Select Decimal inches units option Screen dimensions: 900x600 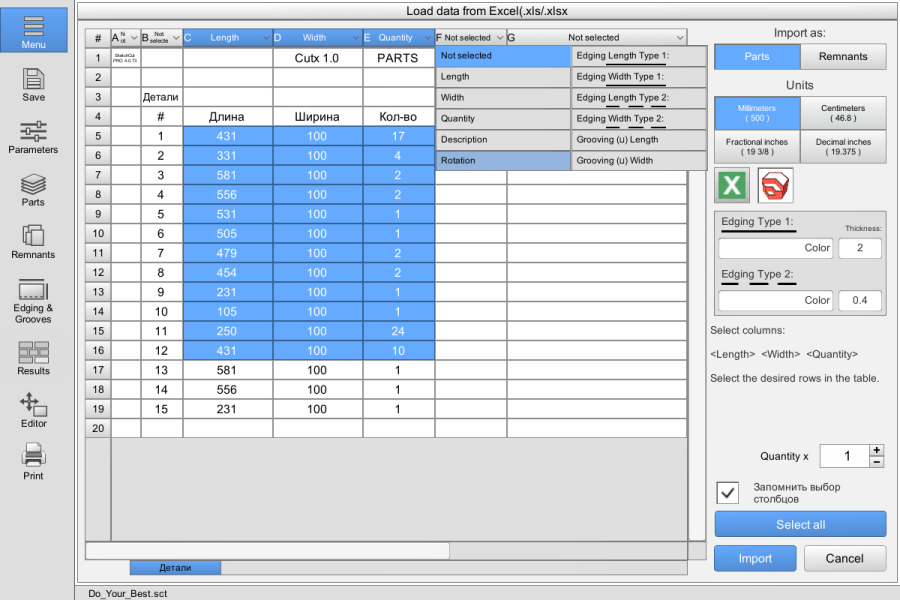pyautogui.click(x=843, y=147)
